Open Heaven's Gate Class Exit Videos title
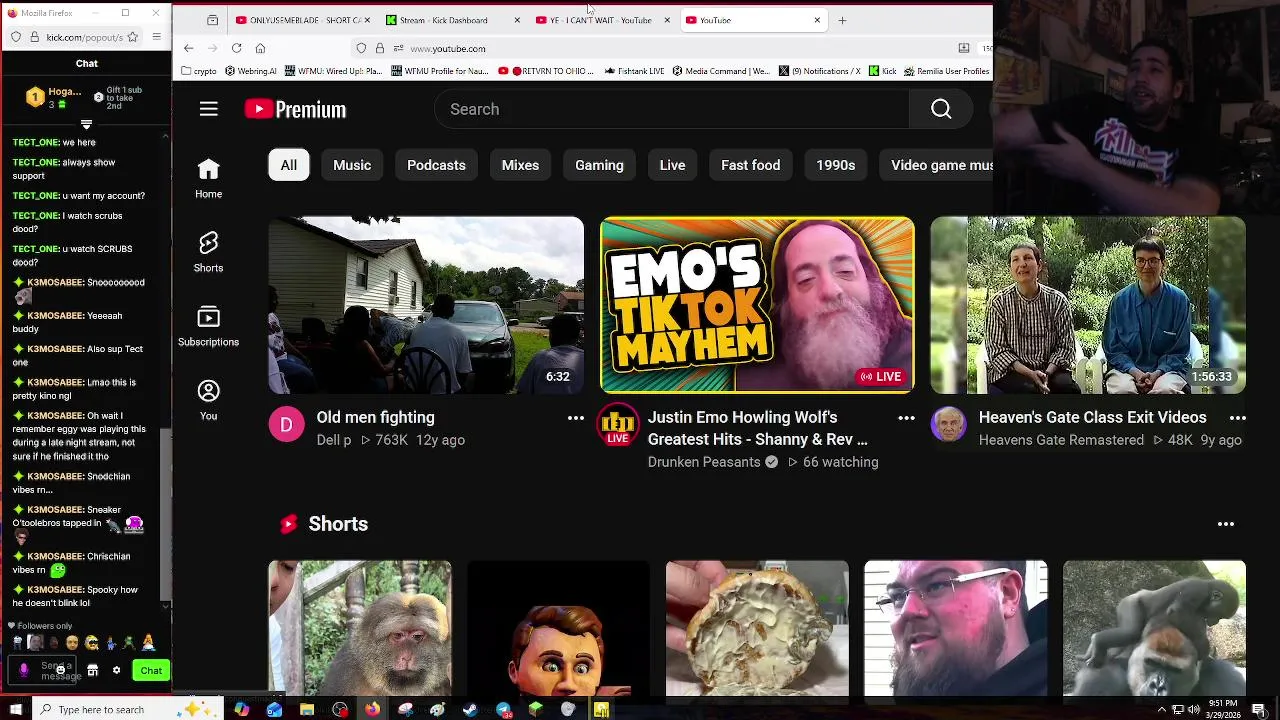The image size is (1280, 720). [1092, 417]
